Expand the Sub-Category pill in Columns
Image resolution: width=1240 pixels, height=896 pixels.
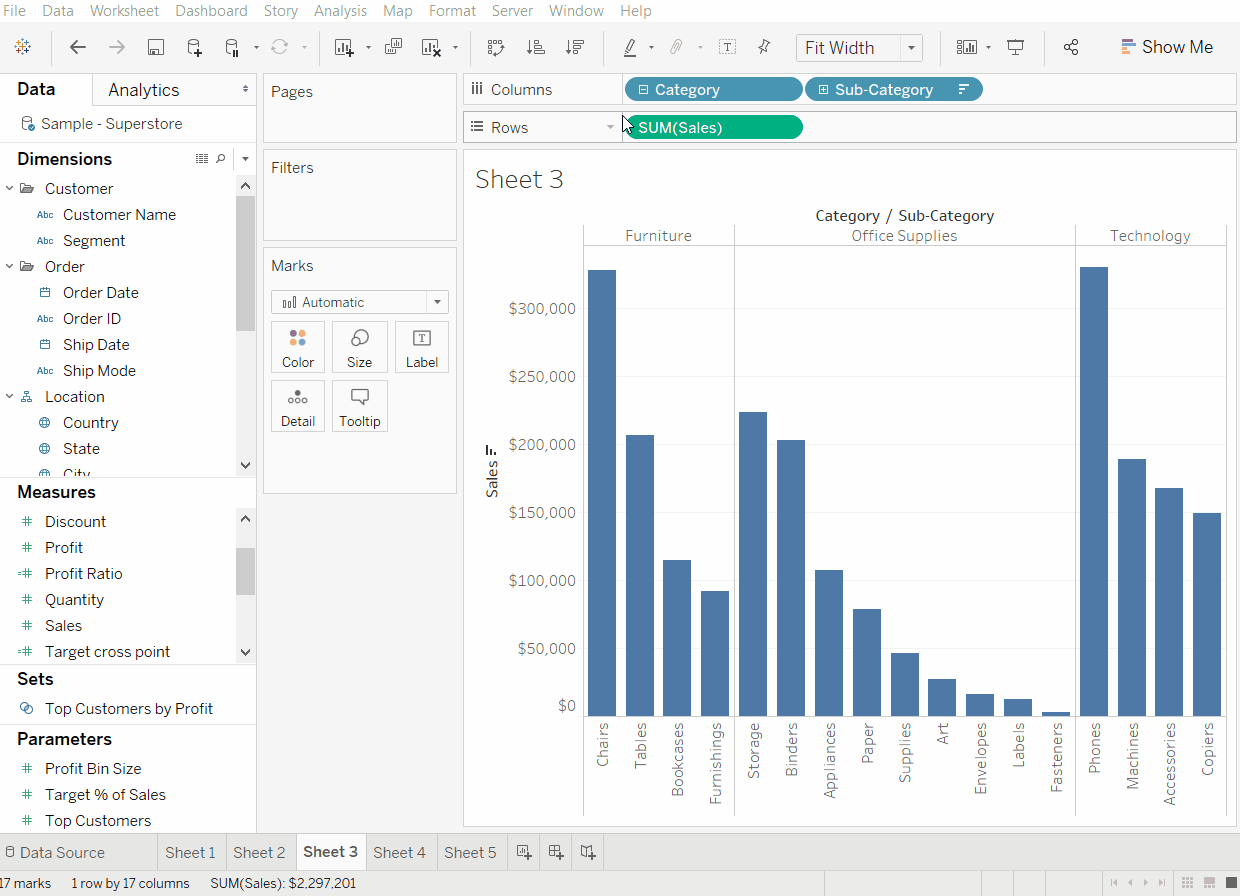tap(823, 90)
